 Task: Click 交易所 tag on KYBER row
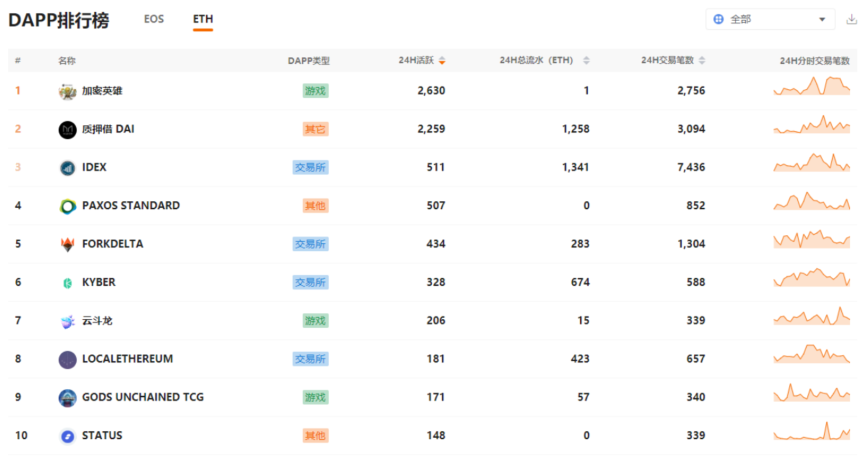[310, 282]
